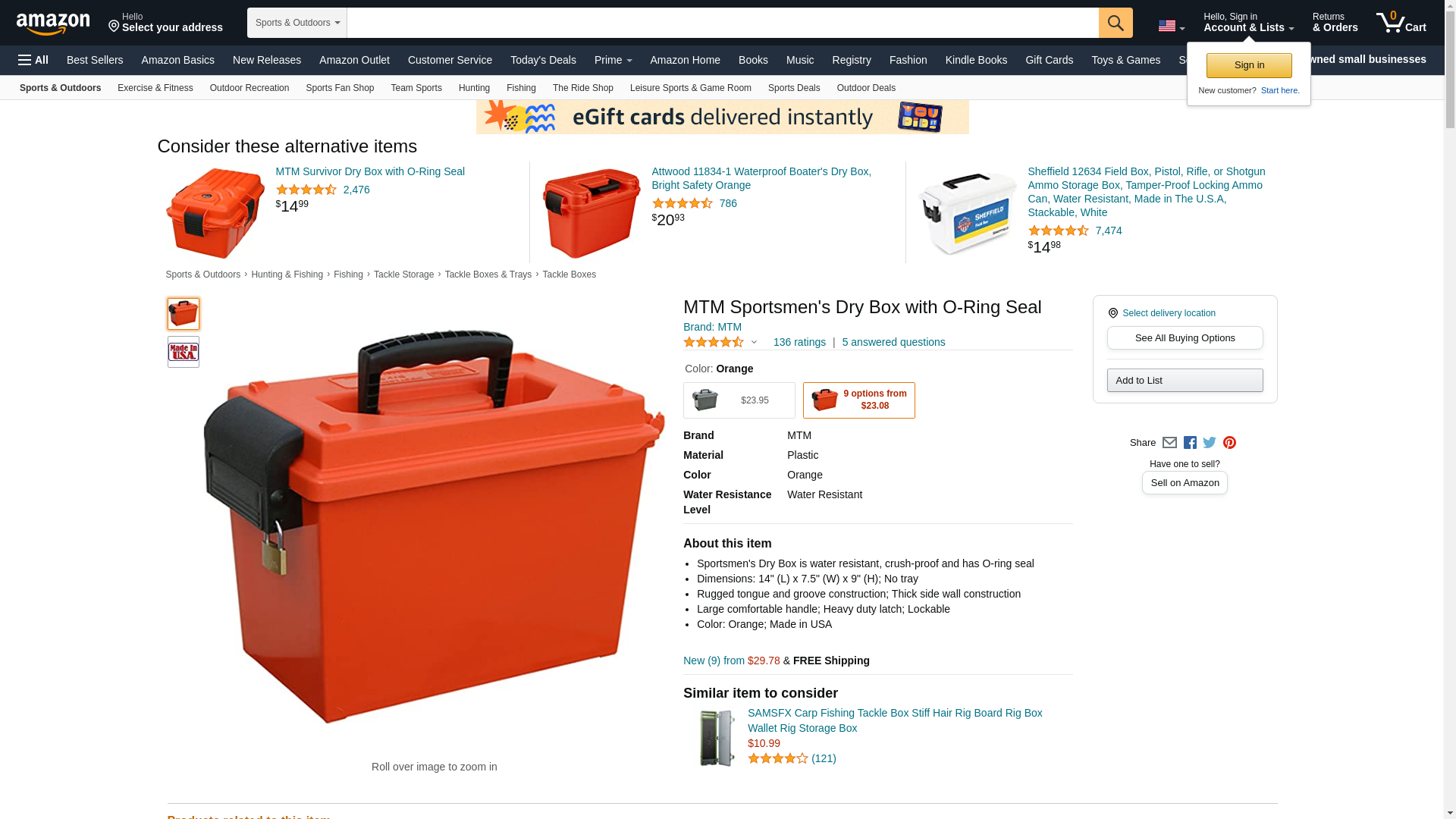The image size is (1456, 819).
Task: Share via the email envelope icon
Action: 1169,443
